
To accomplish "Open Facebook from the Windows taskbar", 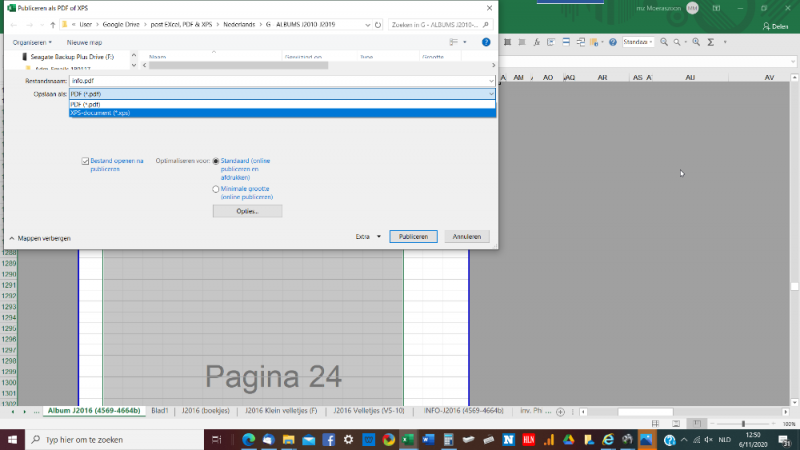I will pyautogui.click(x=328, y=440).
